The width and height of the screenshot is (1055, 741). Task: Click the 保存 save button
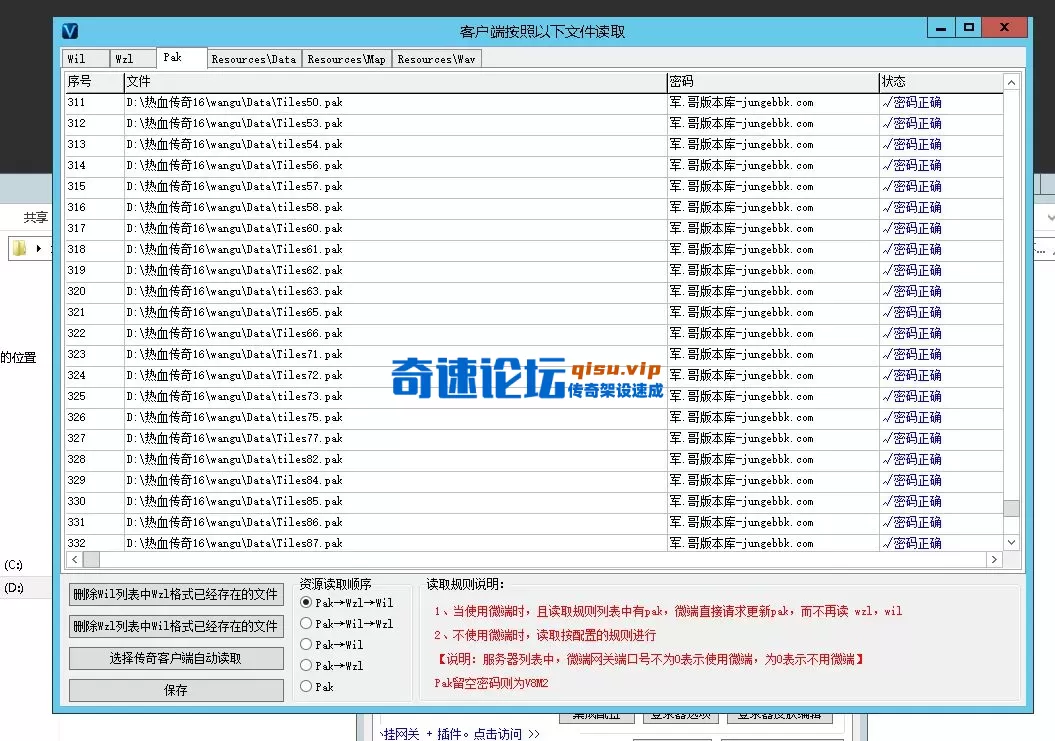tap(176, 689)
